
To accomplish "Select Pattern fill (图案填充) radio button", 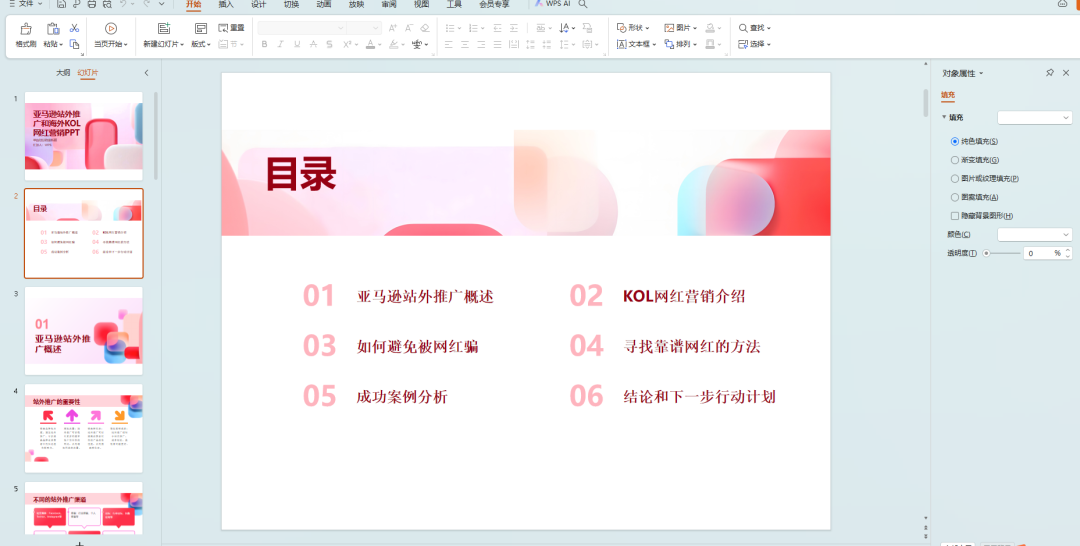I will (955, 197).
